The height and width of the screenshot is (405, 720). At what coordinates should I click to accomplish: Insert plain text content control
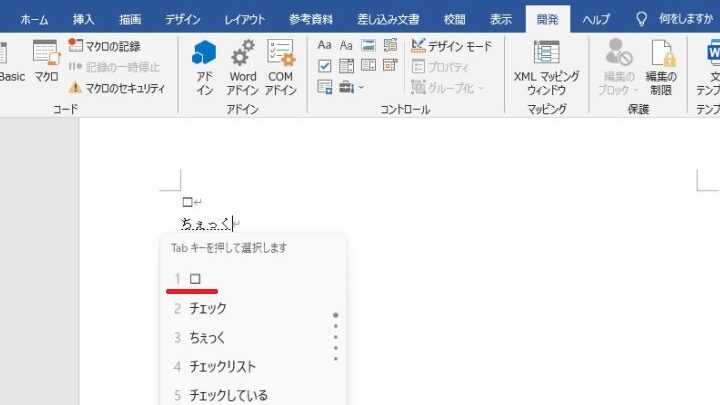pos(346,45)
